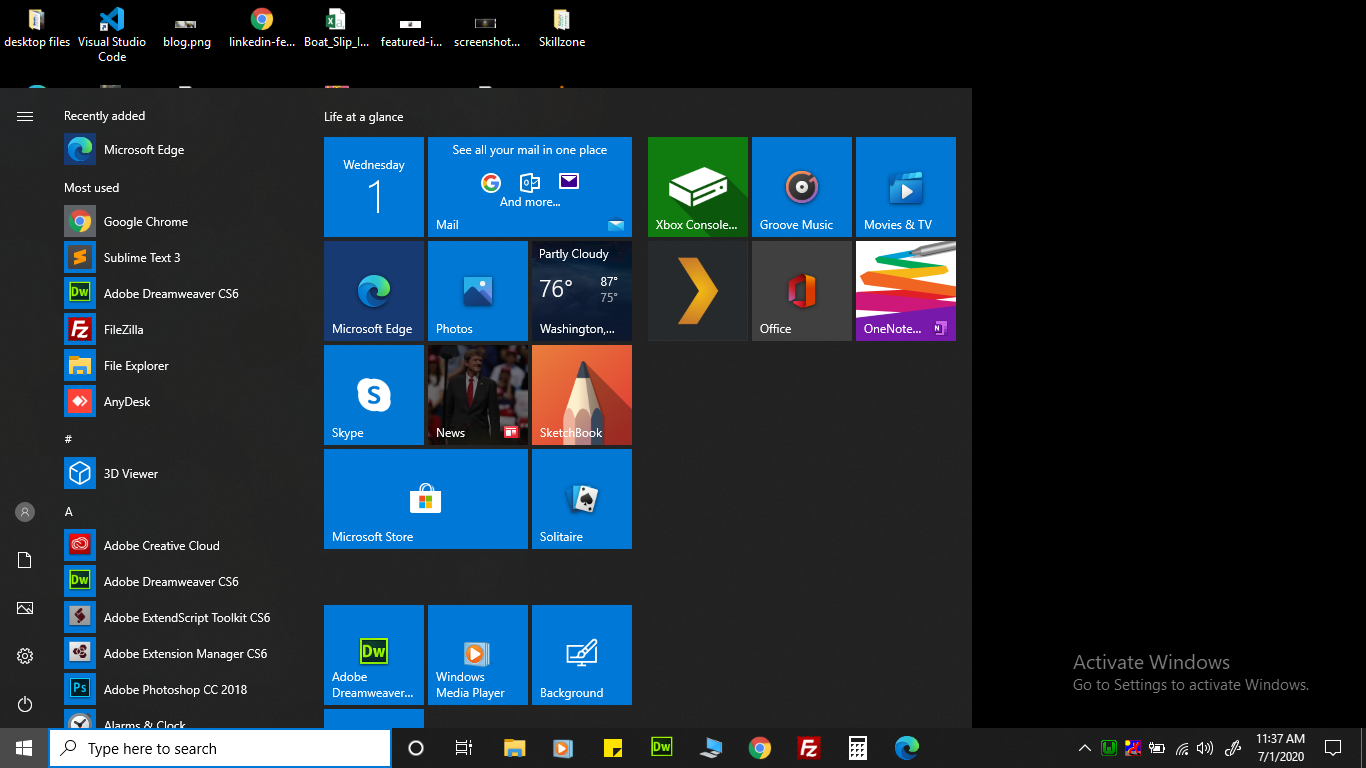Screen dimensions: 1366x768
Task: Click the volume icon in system tray
Action: 1205,748
